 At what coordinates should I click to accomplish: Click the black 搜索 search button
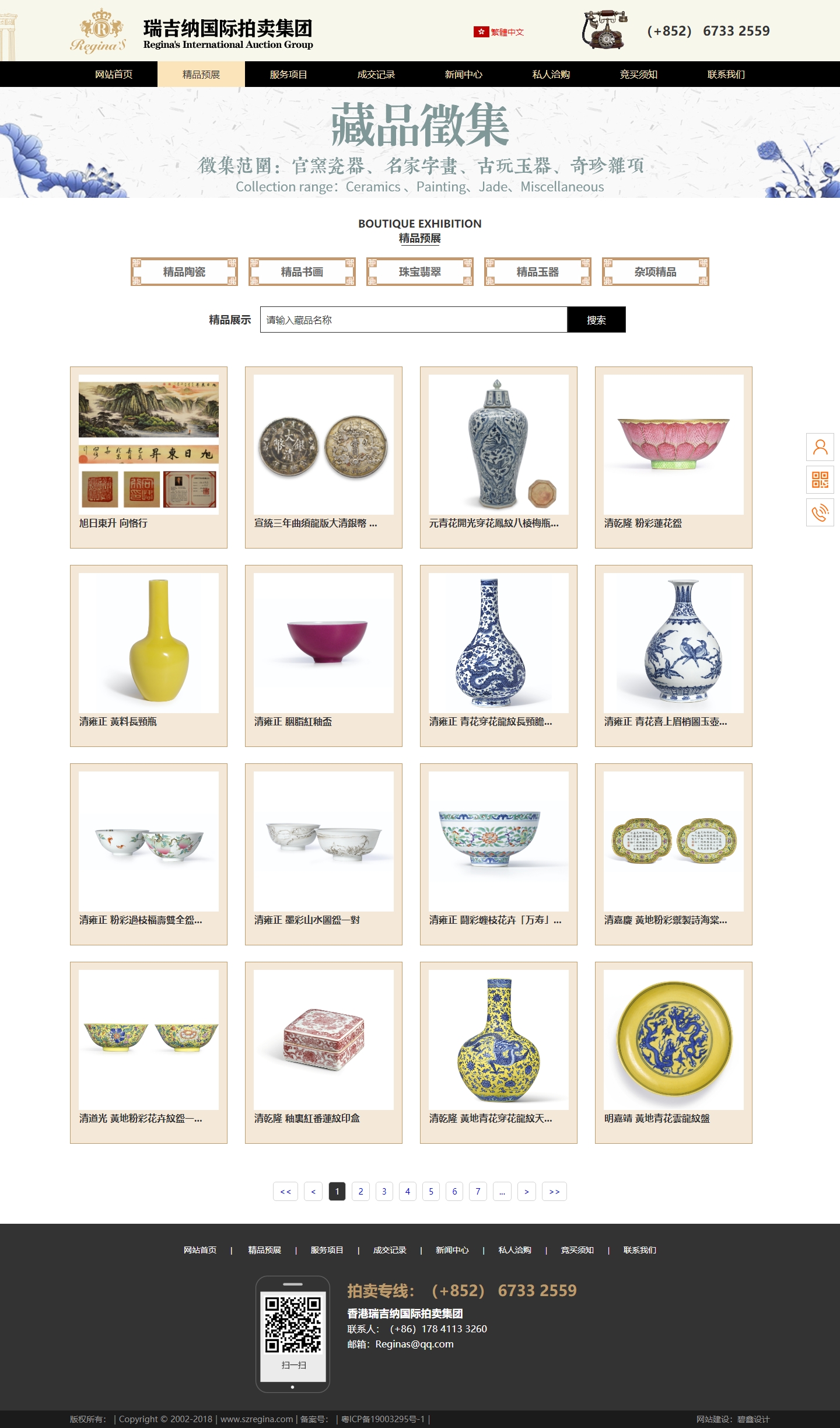pyautogui.click(x=596, y=320)
